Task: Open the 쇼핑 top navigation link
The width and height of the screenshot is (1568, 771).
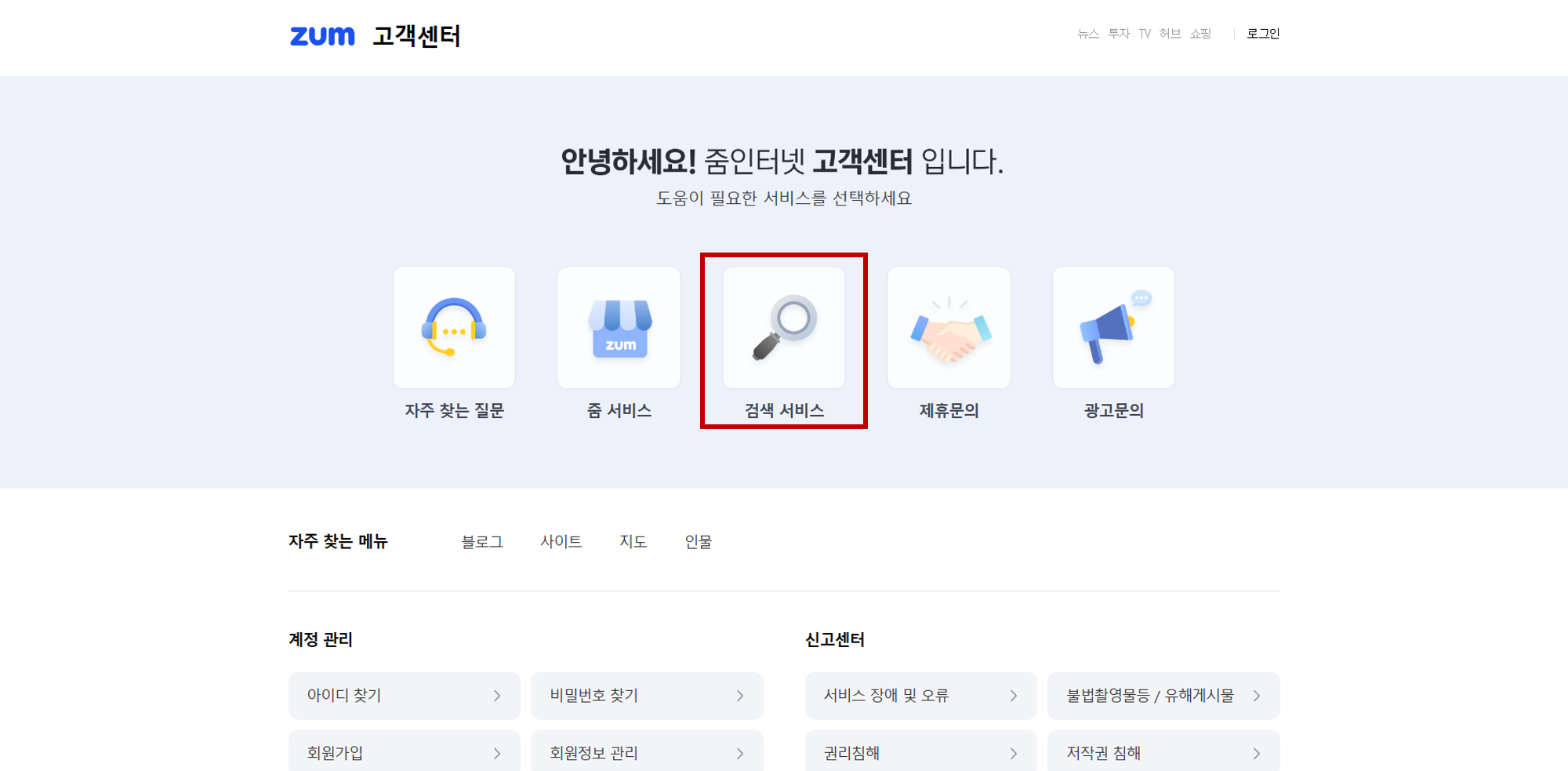Action: (x=1200, y=34)
